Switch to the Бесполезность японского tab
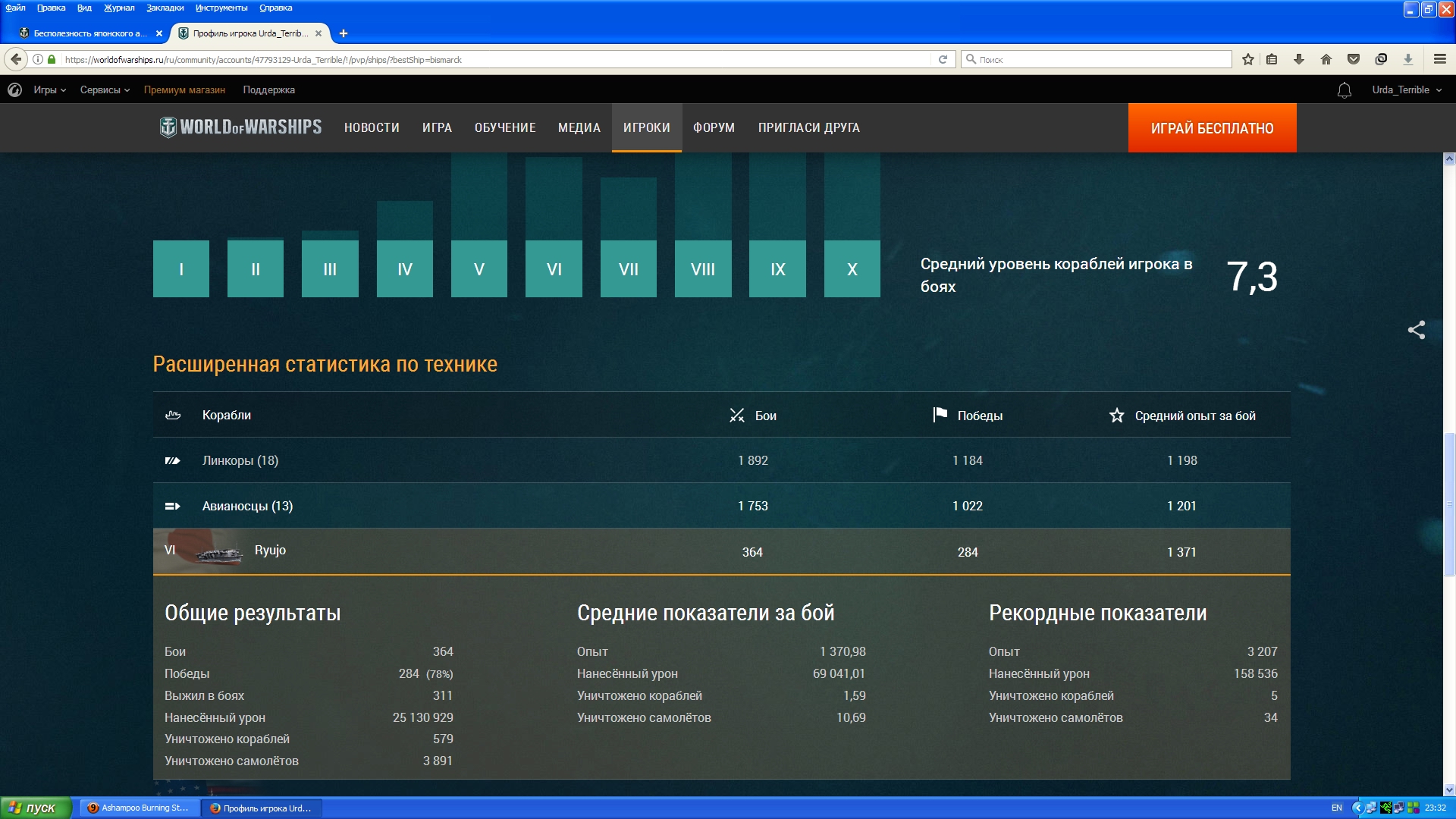Viewport: 1456px width, 819px height. [x=89, y=33]
